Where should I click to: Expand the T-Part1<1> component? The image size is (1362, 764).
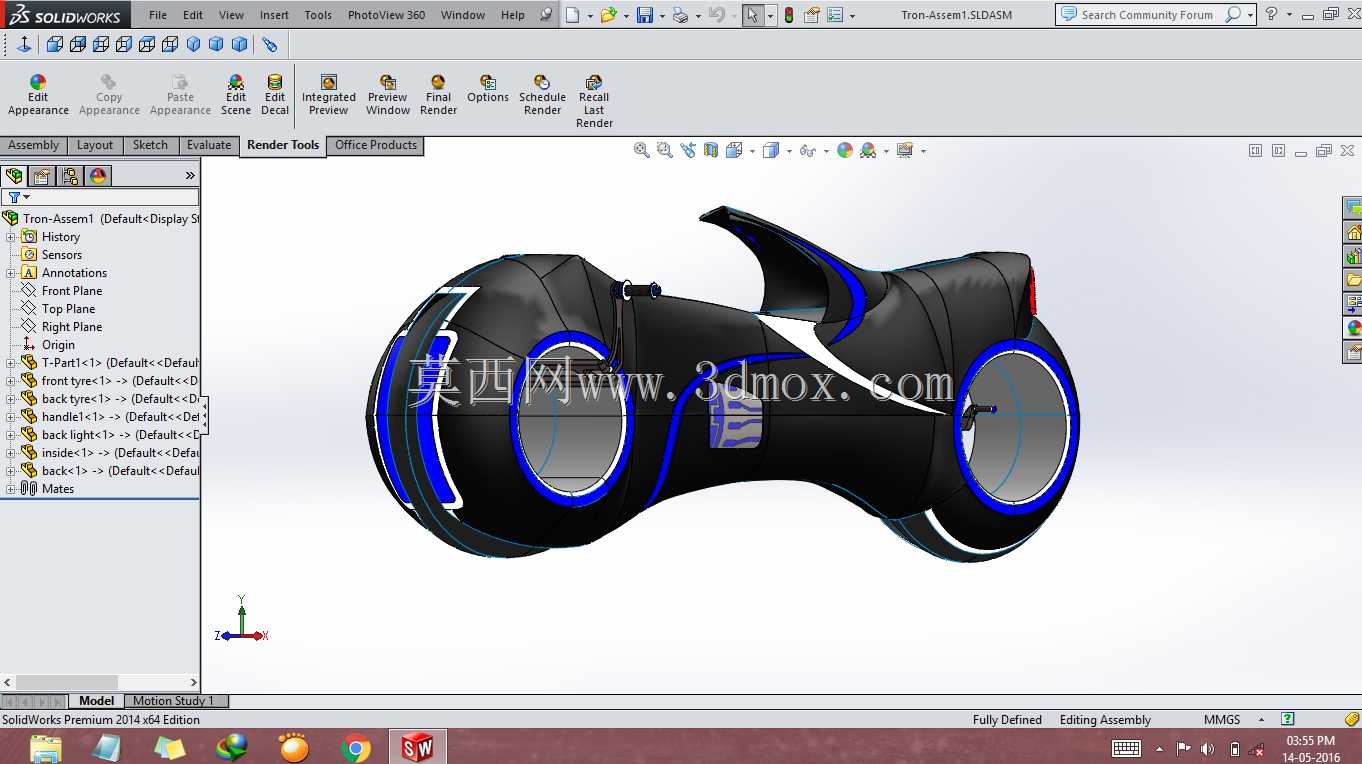[x=11, y=363]
